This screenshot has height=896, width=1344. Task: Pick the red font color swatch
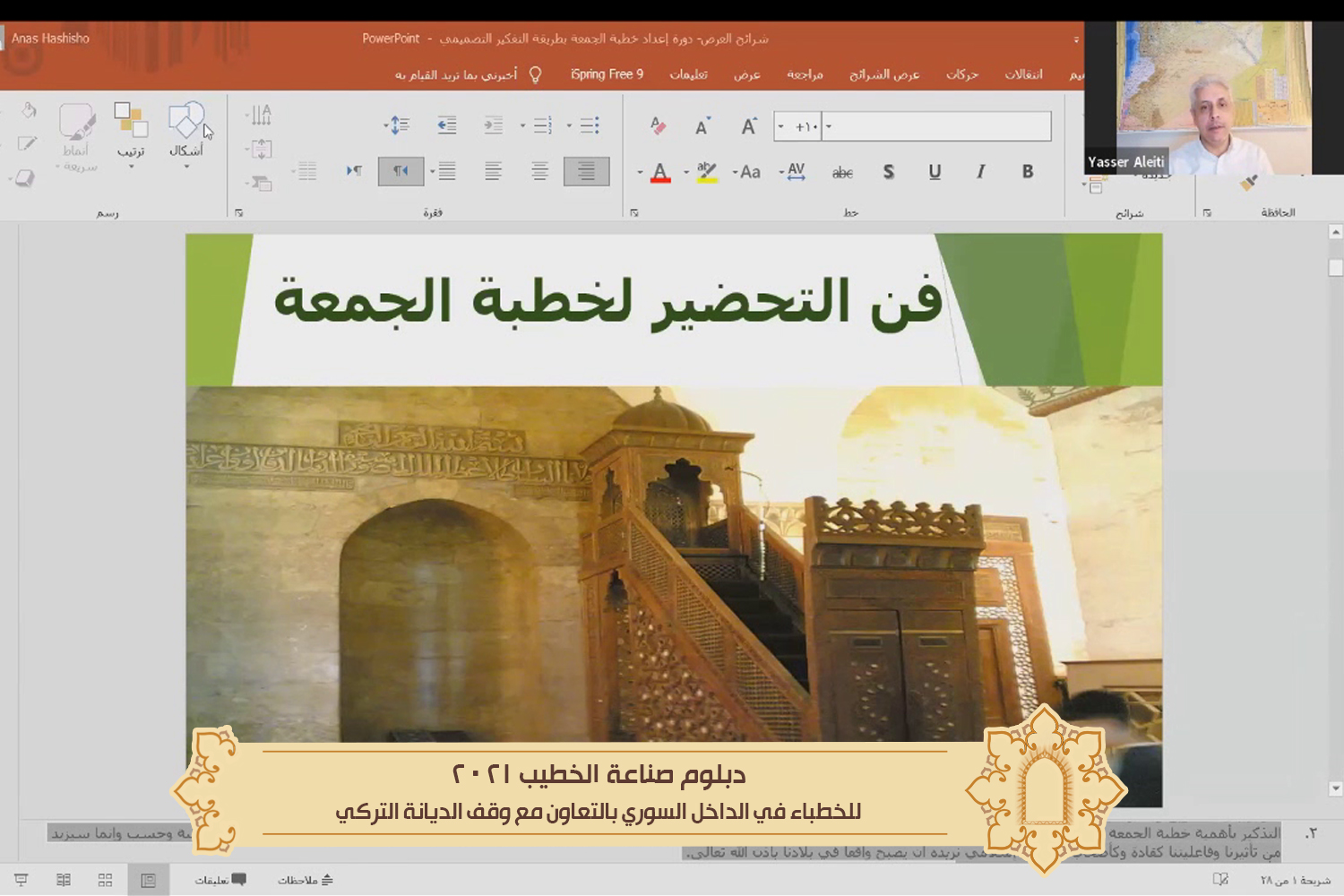(660, 172)
